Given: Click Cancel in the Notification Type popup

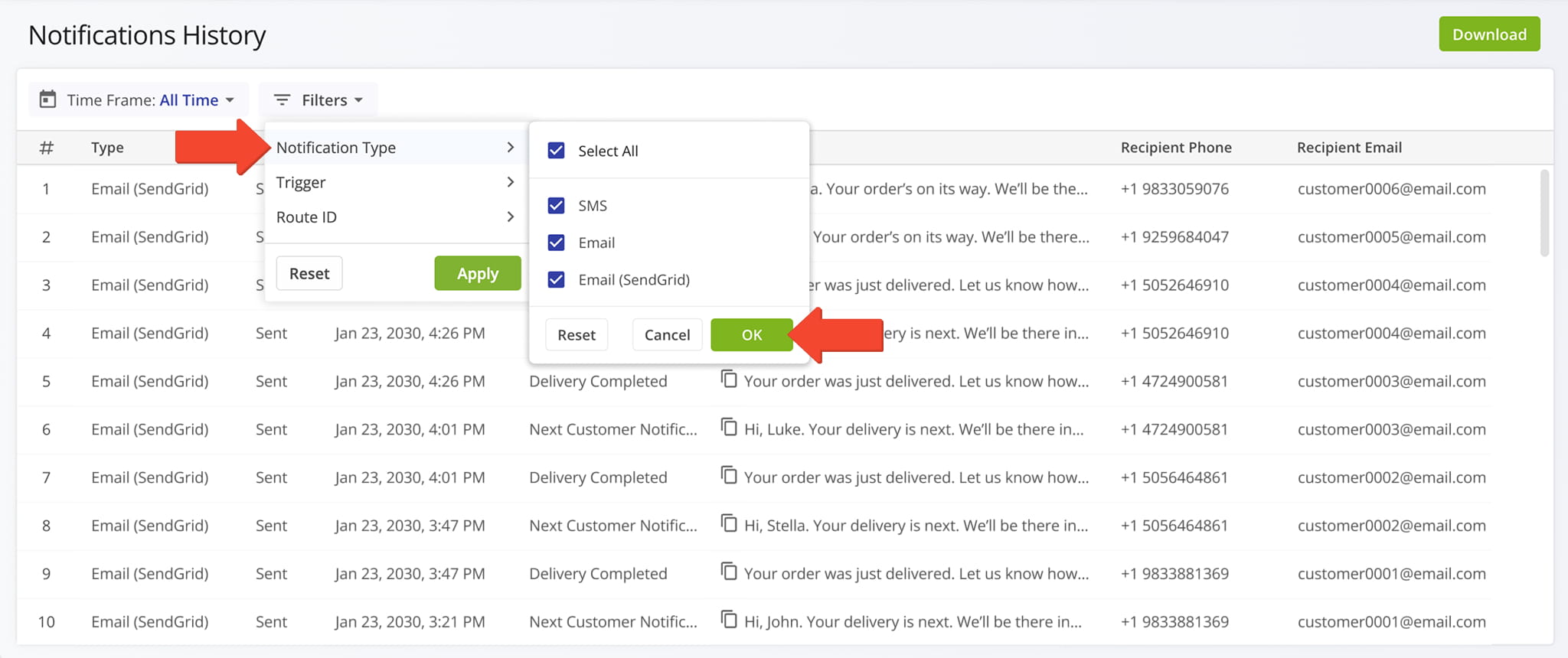Looking at the screenshot, I should 667,335.
